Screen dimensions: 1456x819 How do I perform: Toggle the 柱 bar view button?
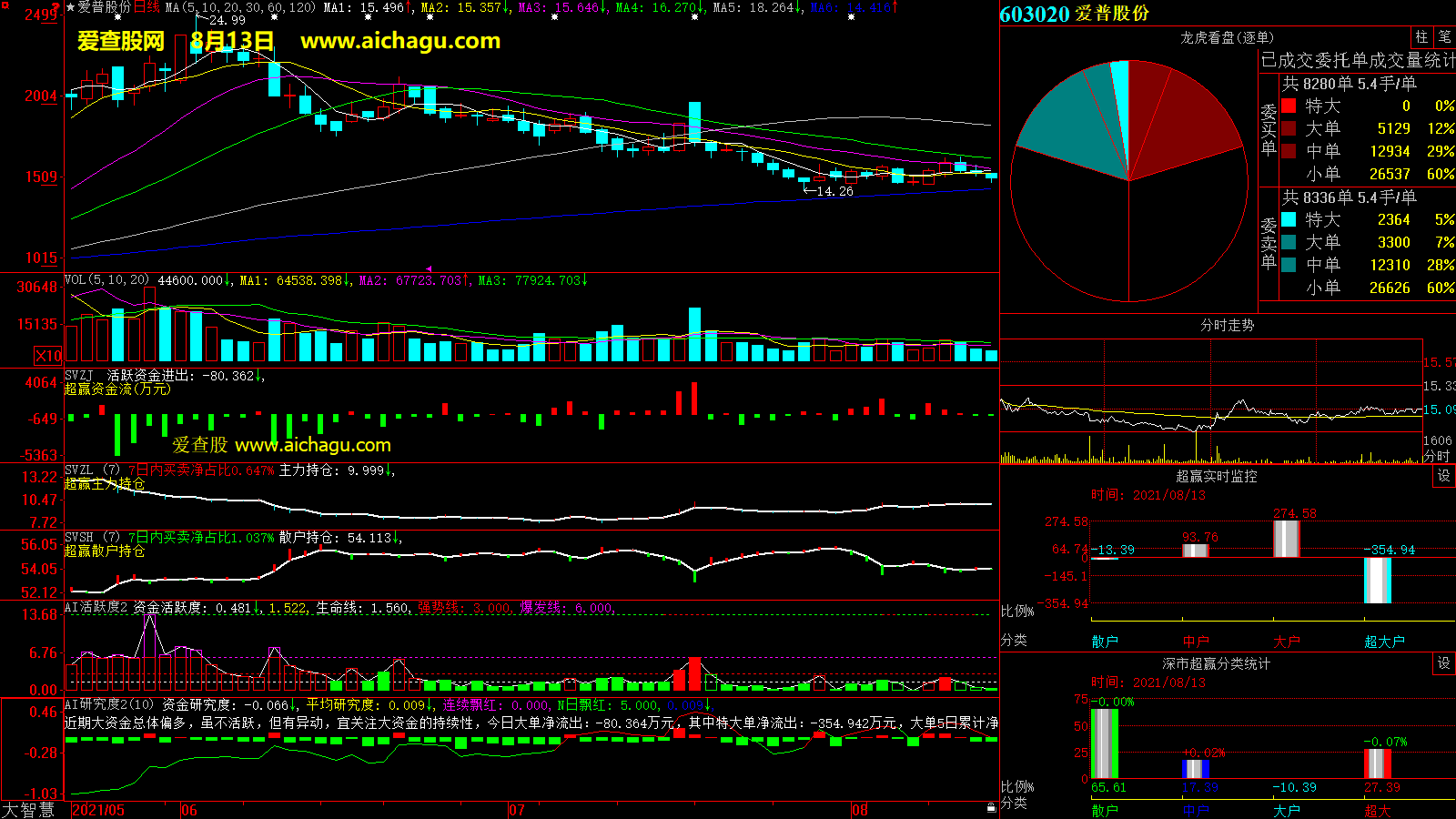[1421, 36]
